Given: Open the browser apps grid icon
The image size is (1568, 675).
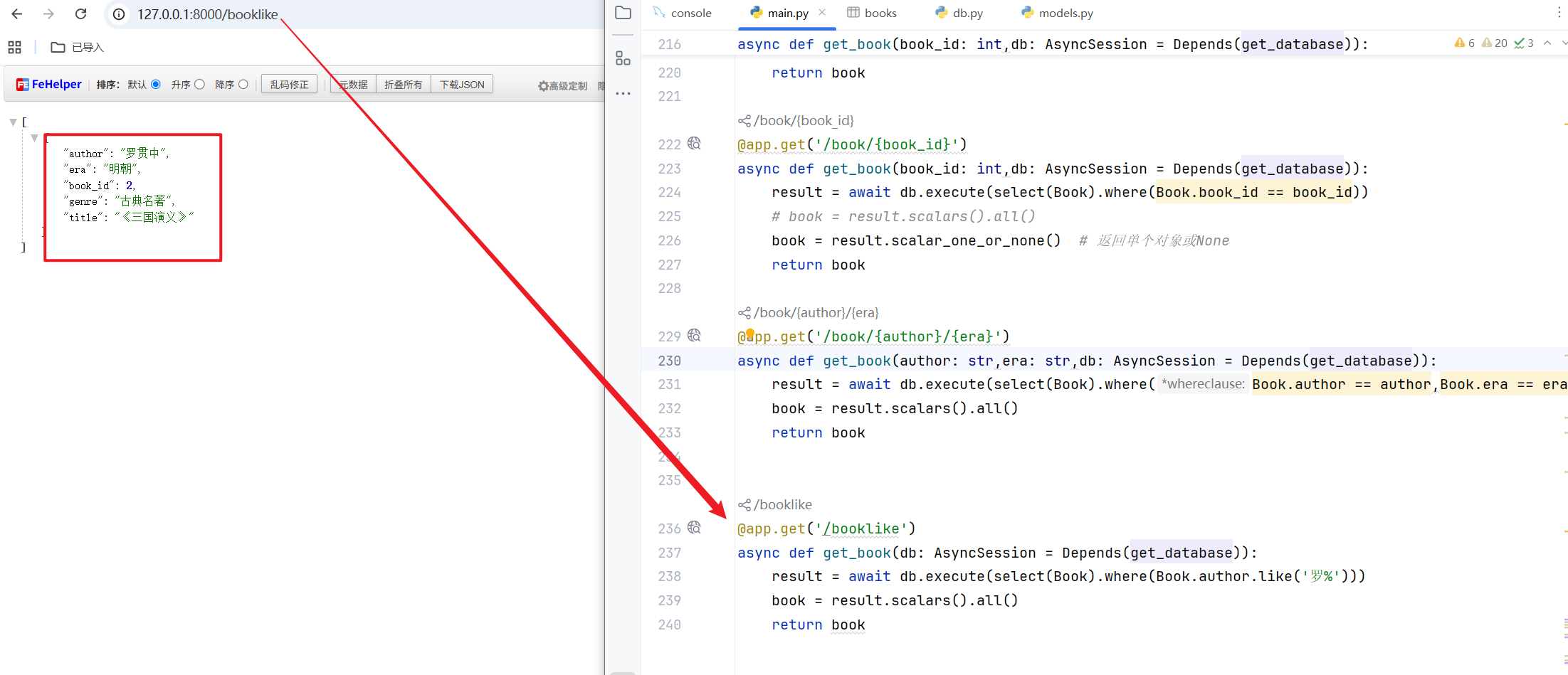Looking at the screenshot, I should pos(14,48).
